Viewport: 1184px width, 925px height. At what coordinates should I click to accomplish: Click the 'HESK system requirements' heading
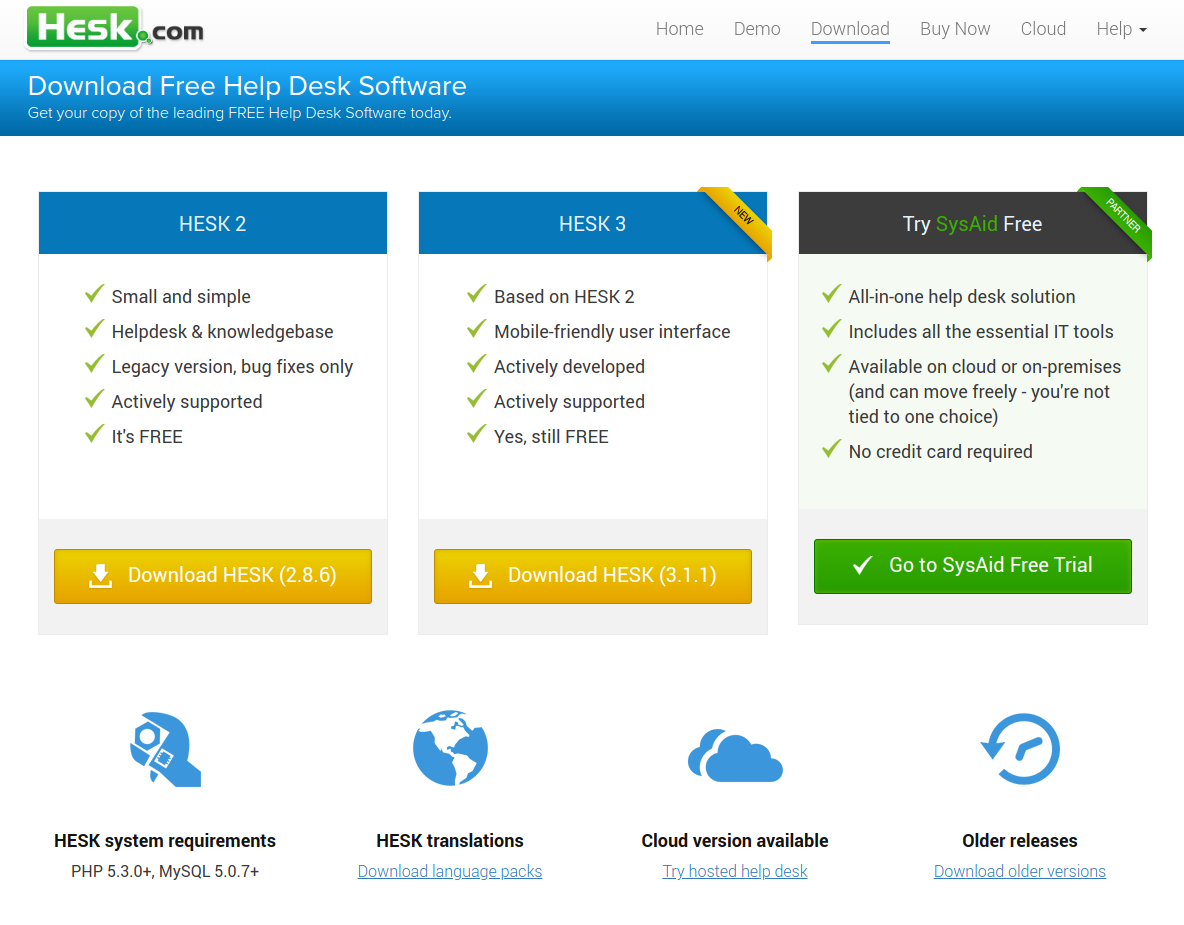tap(165, 840)
